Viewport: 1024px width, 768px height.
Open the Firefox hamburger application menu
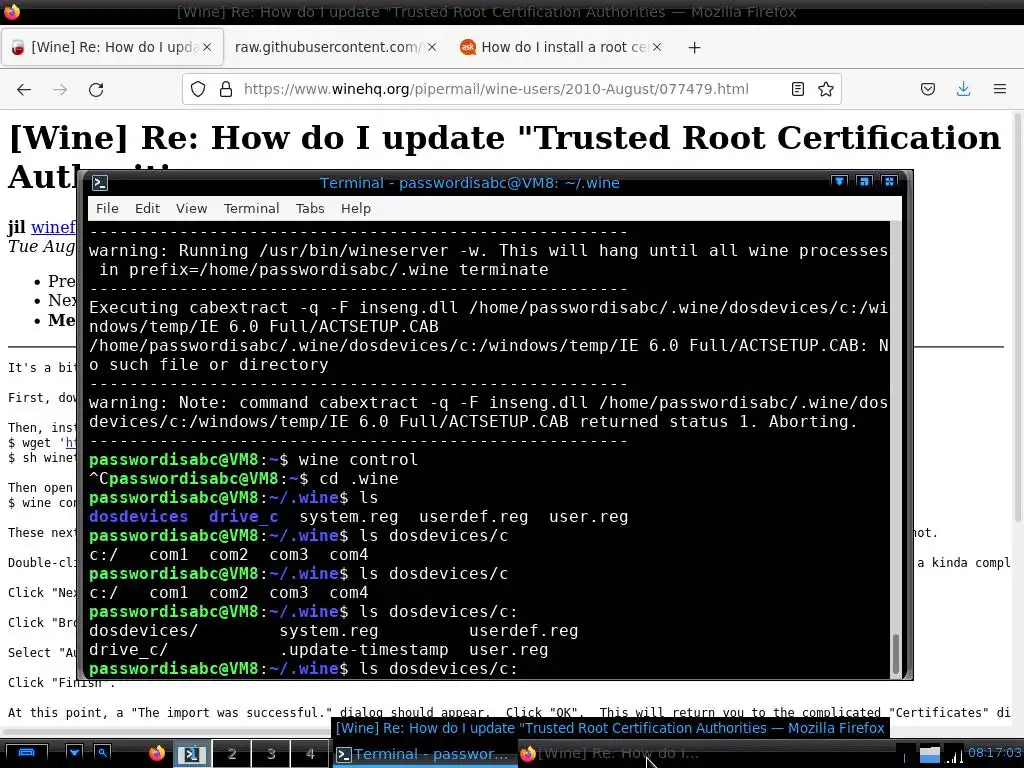point(1000,89)
